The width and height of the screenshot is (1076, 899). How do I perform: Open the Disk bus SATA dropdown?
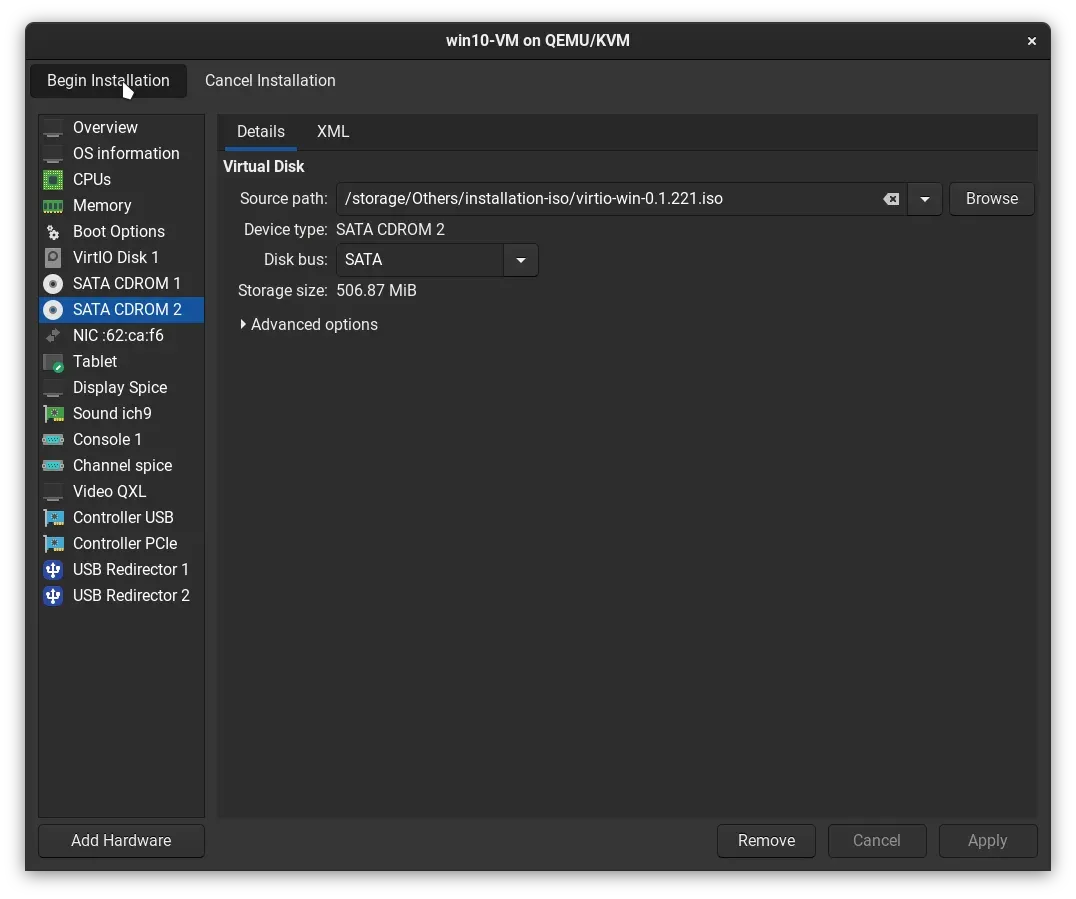pyautogui.click(x=520, y=260)
